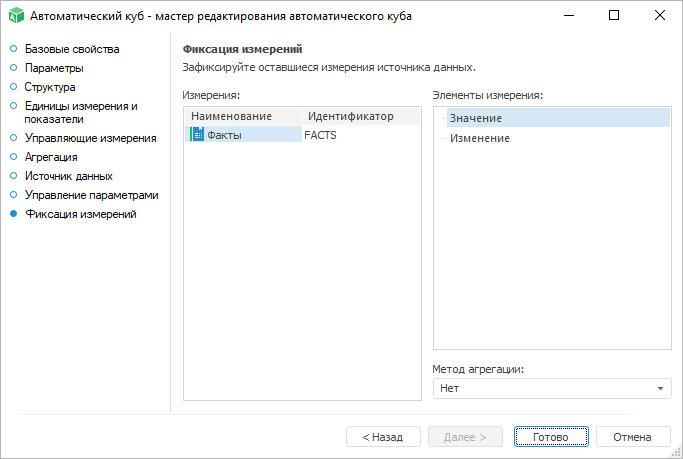Go to the Агрегация step
Viewport: 683px width, 459px height.
[51, 157]
